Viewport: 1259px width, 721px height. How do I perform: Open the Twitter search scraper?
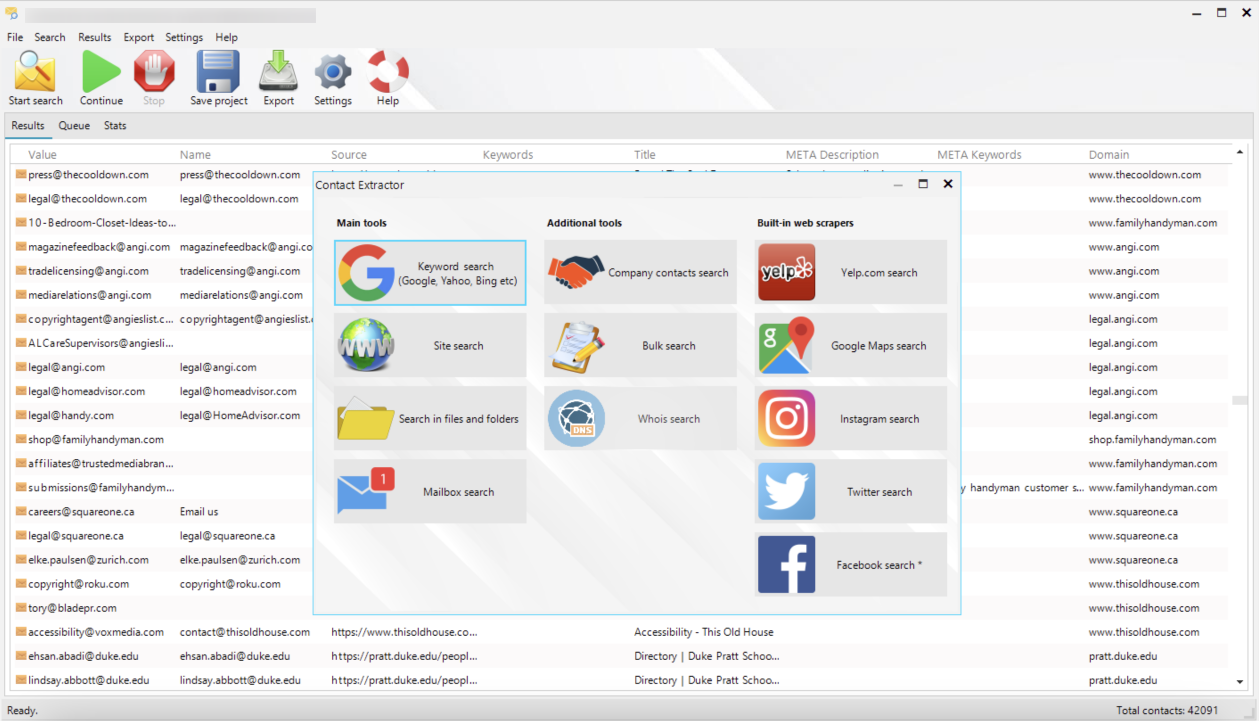[x=851, y=492]
